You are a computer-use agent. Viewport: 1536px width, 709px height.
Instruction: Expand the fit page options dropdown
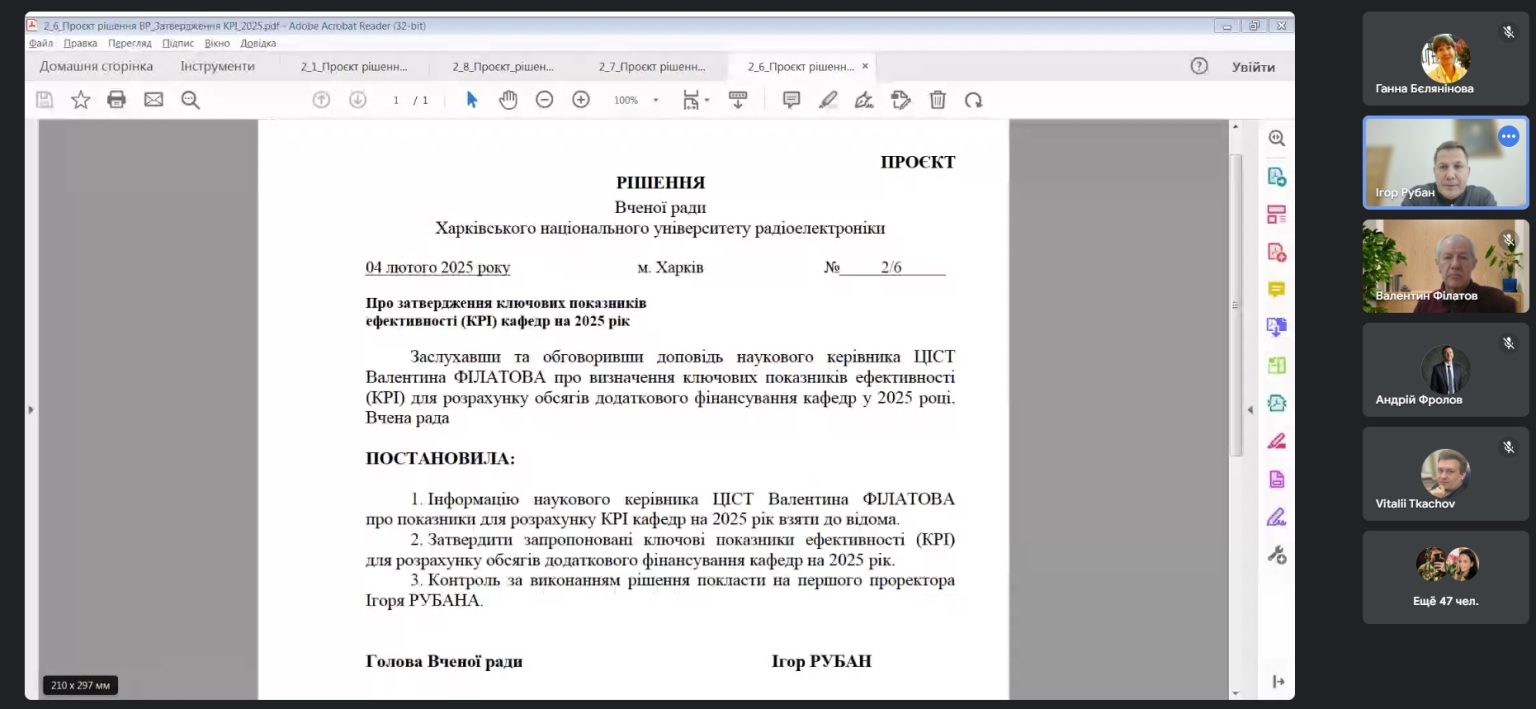point(706,101)
